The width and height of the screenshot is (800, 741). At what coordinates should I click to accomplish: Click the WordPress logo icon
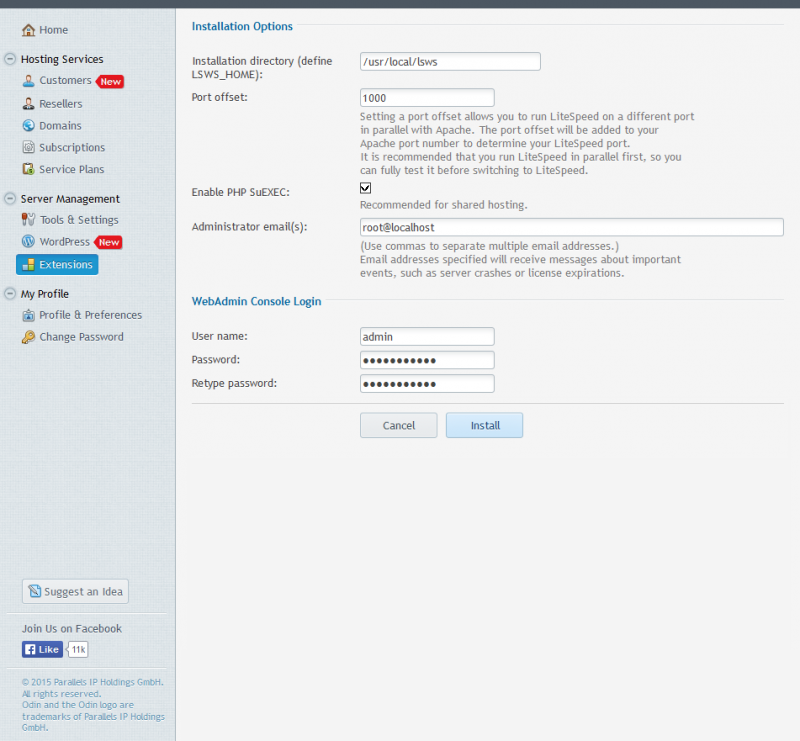[29, 242]
